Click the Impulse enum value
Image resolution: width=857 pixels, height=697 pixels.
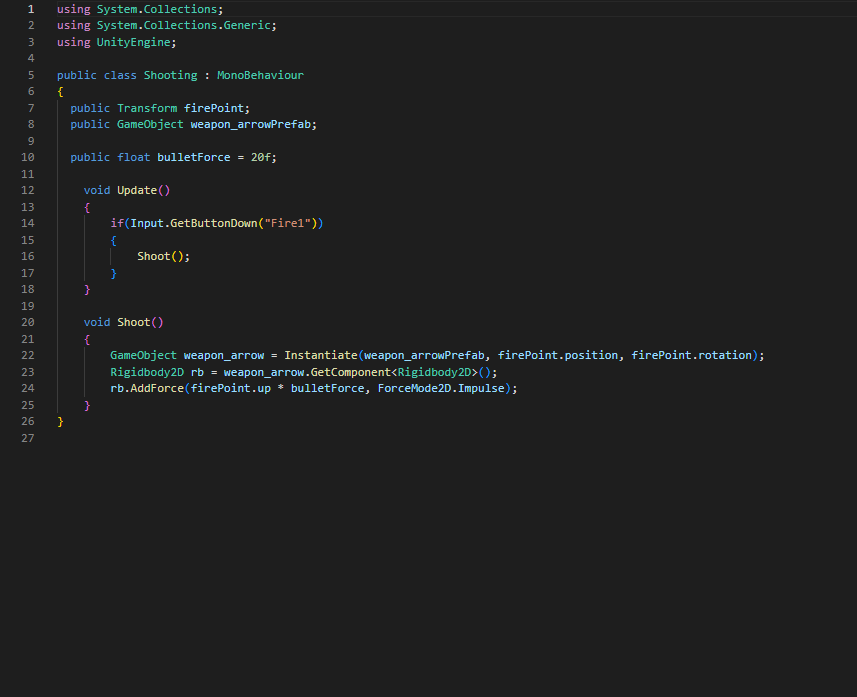[x=484, y=388]
